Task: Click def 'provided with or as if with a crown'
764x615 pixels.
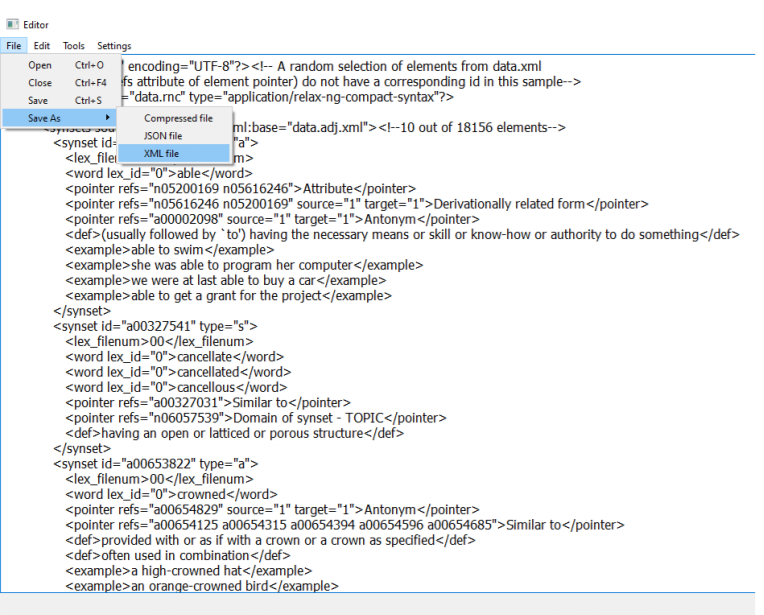Action: (270, 540)
